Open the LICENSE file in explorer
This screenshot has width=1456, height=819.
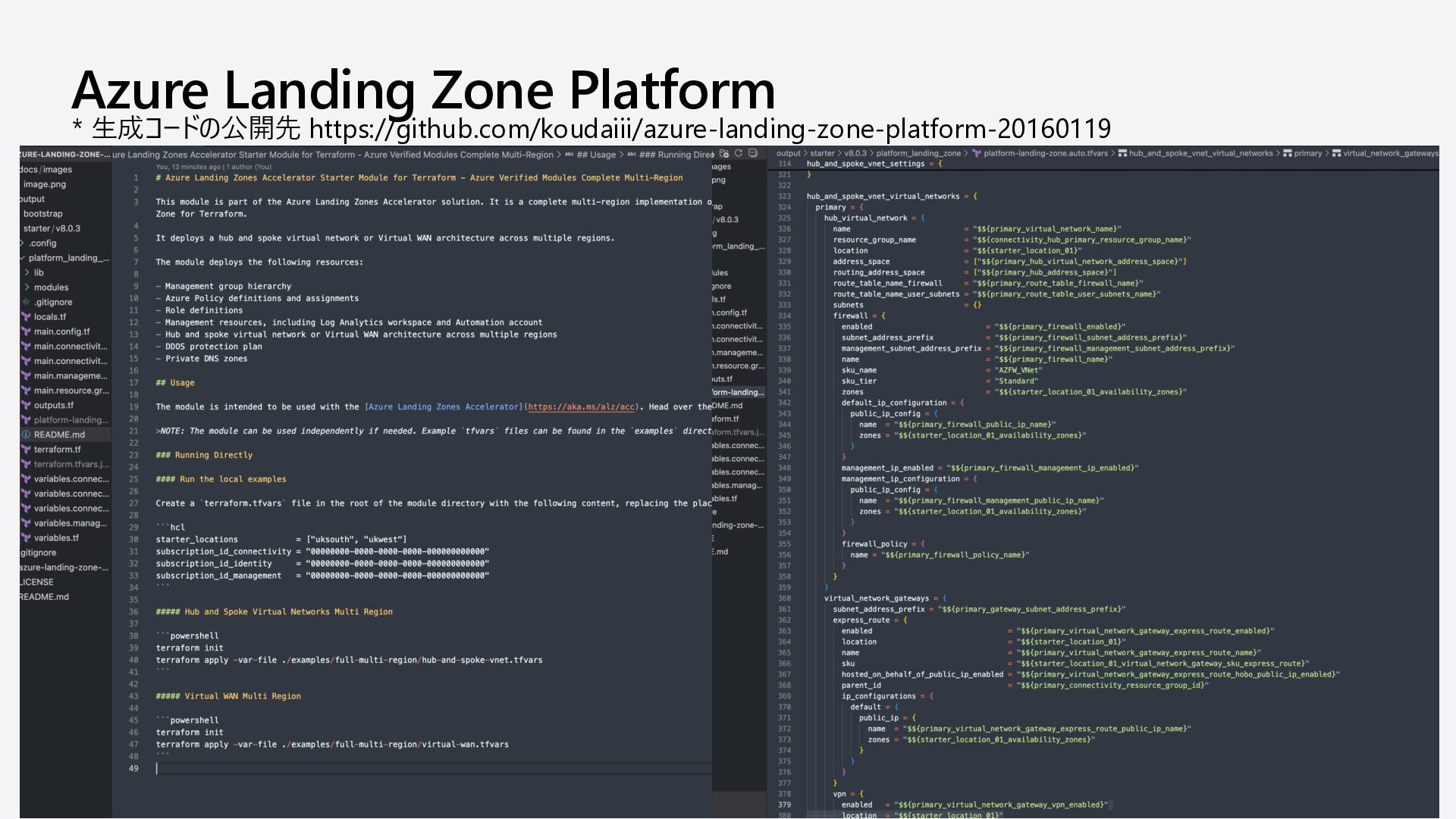[37, 582]
